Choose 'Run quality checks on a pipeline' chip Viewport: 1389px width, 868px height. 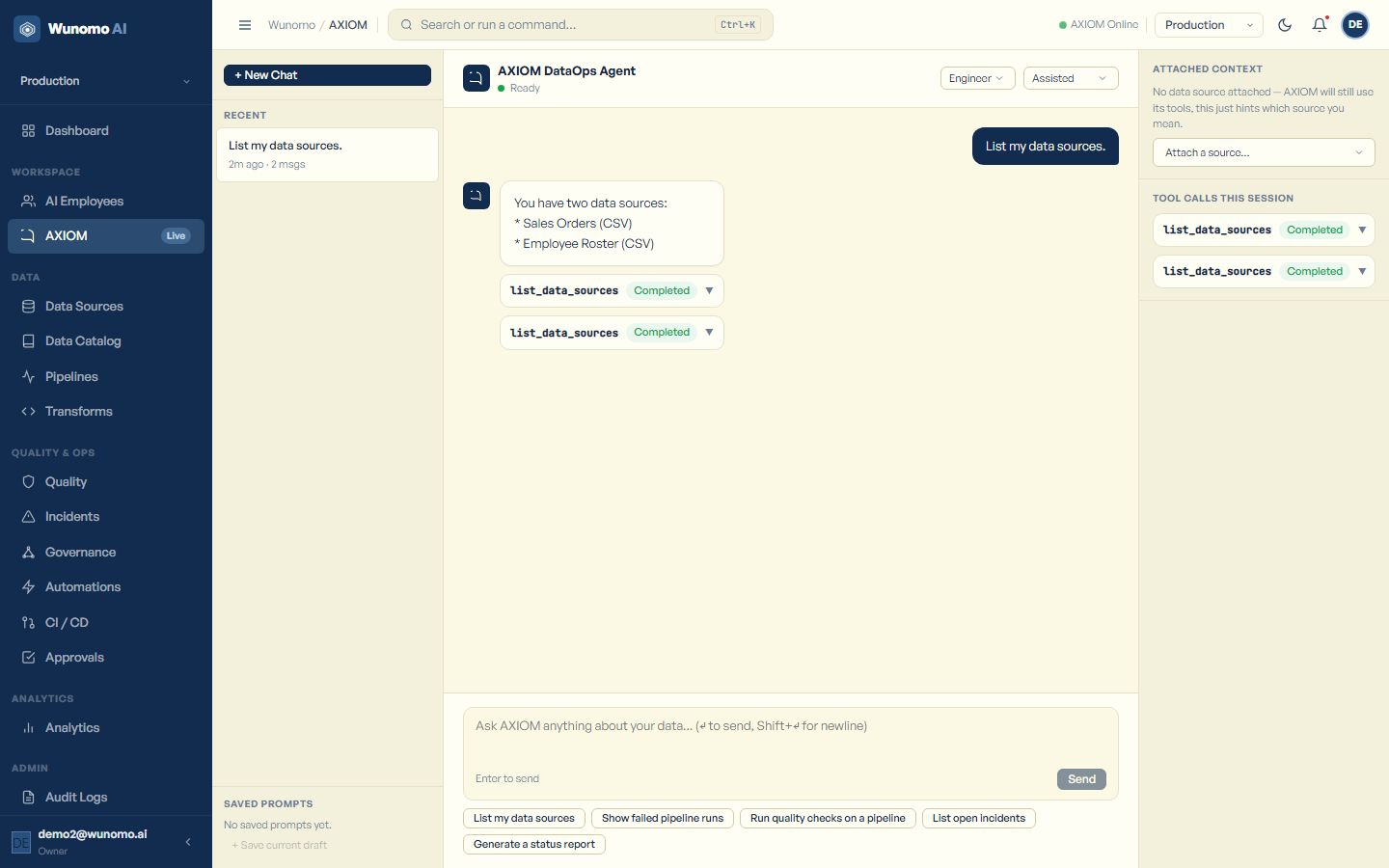828,819
